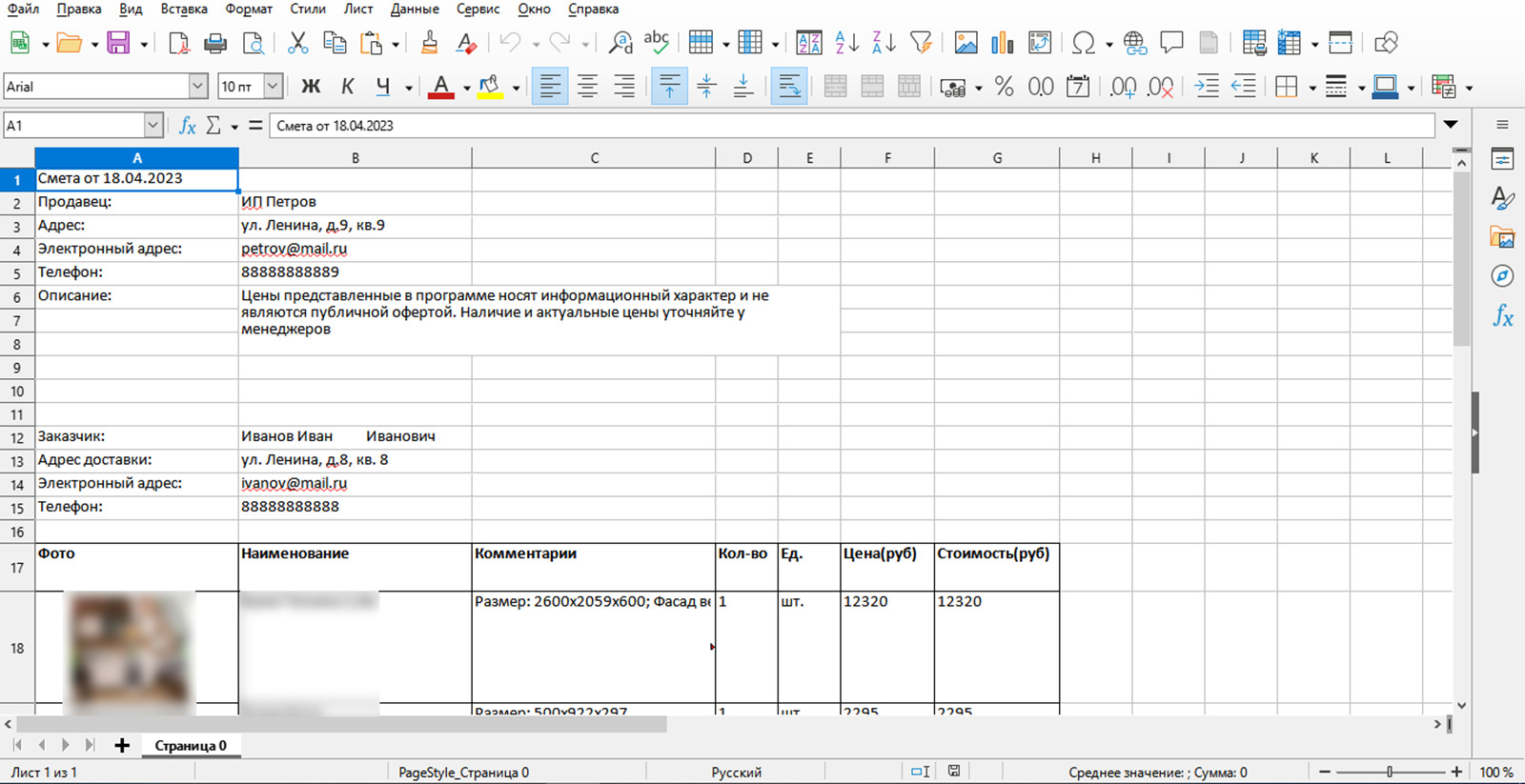
Task: Click the Save document icon
Action: (118, 43)
